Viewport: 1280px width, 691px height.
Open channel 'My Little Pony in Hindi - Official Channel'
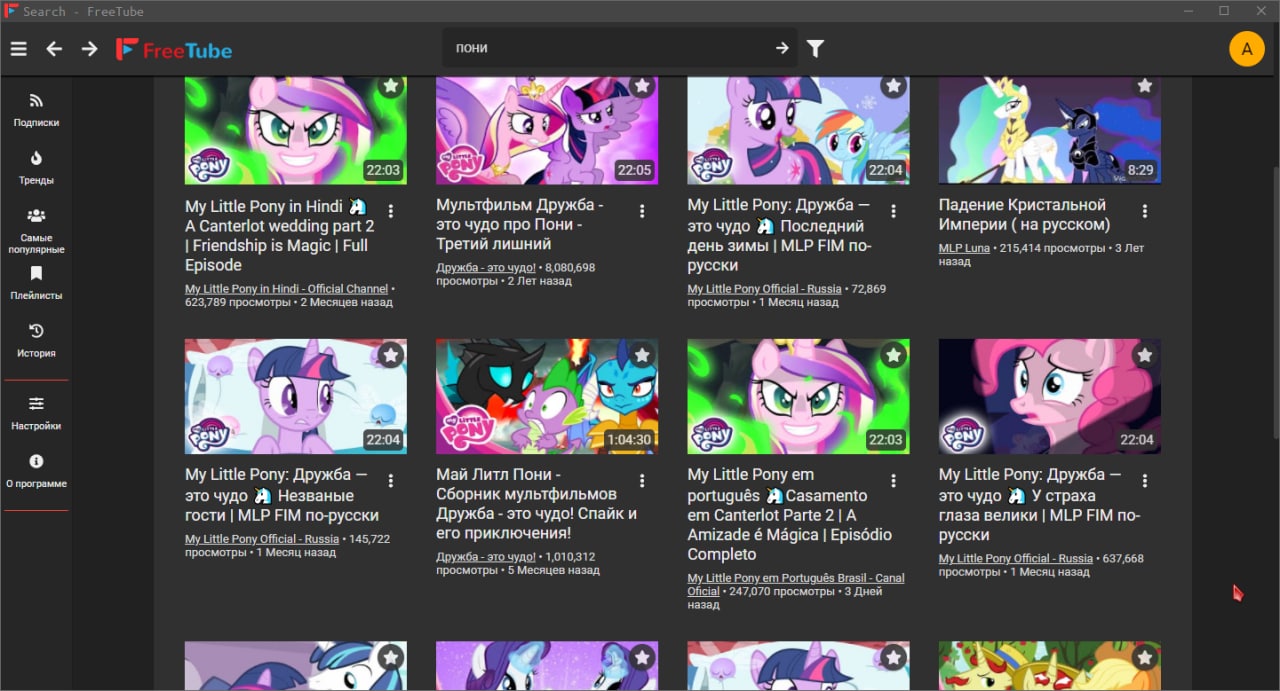point(286,289)
